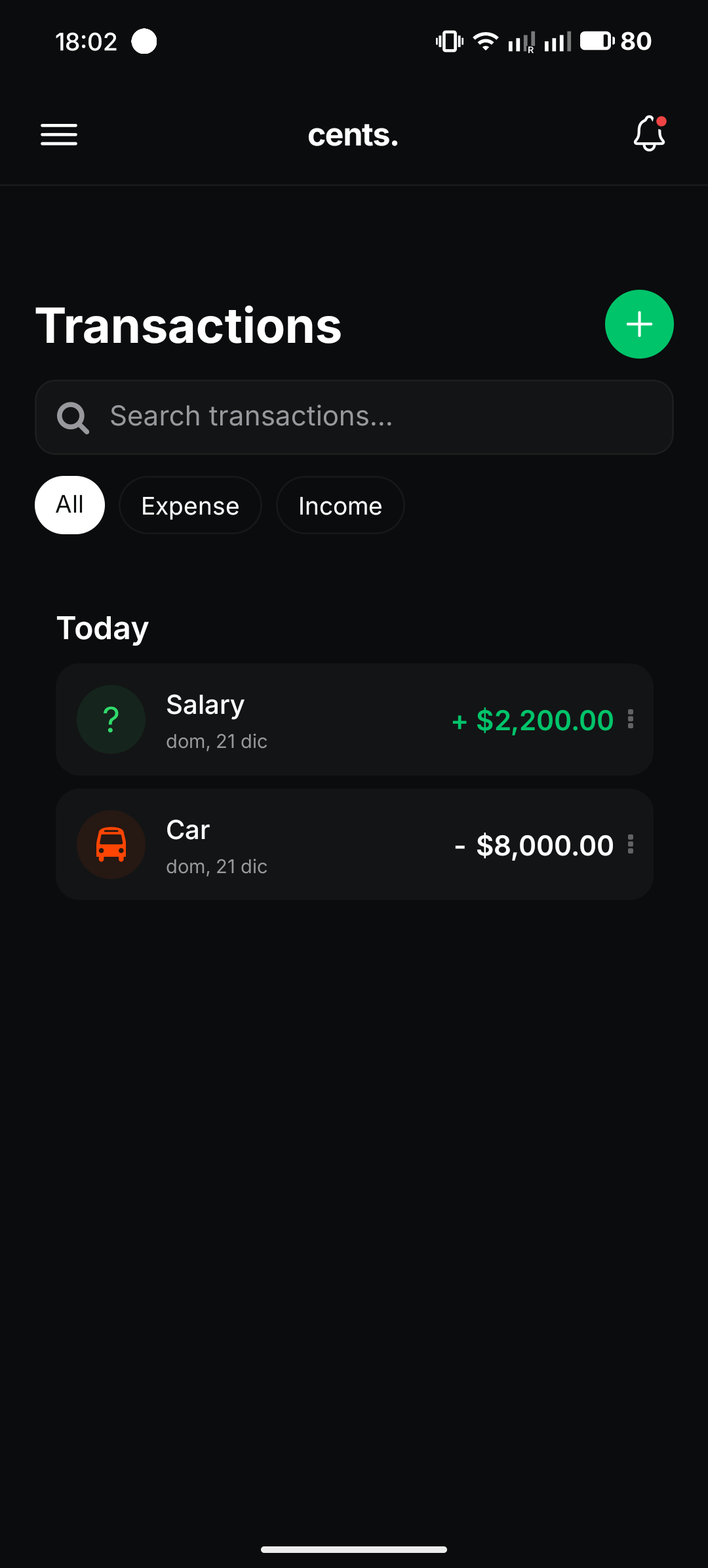Tap the bottom home gesture bar
Image resolution: width=708 pixels, height=1568 pixels.
pos(354,1550)
